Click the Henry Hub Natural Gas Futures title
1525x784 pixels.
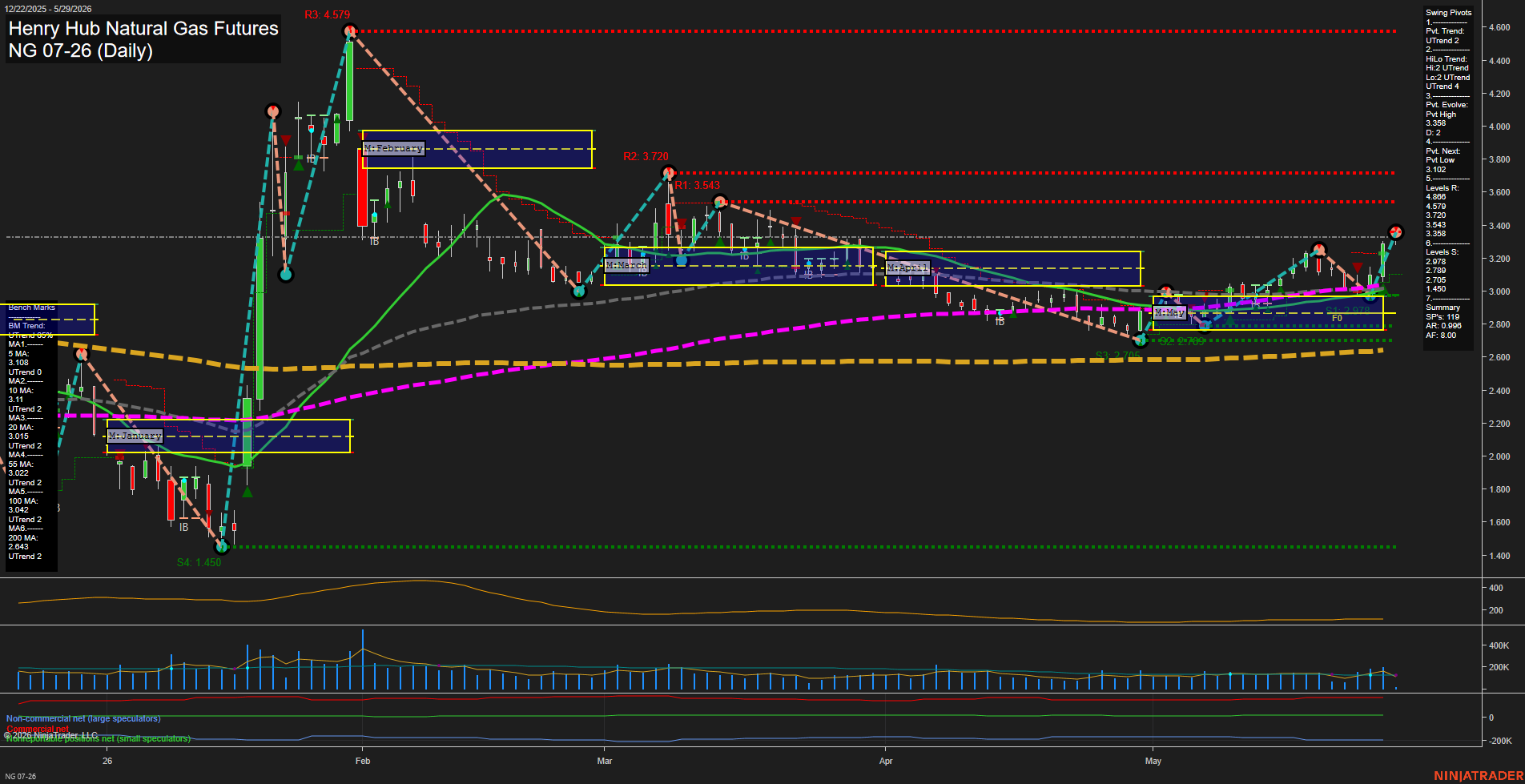coord(143,29)
